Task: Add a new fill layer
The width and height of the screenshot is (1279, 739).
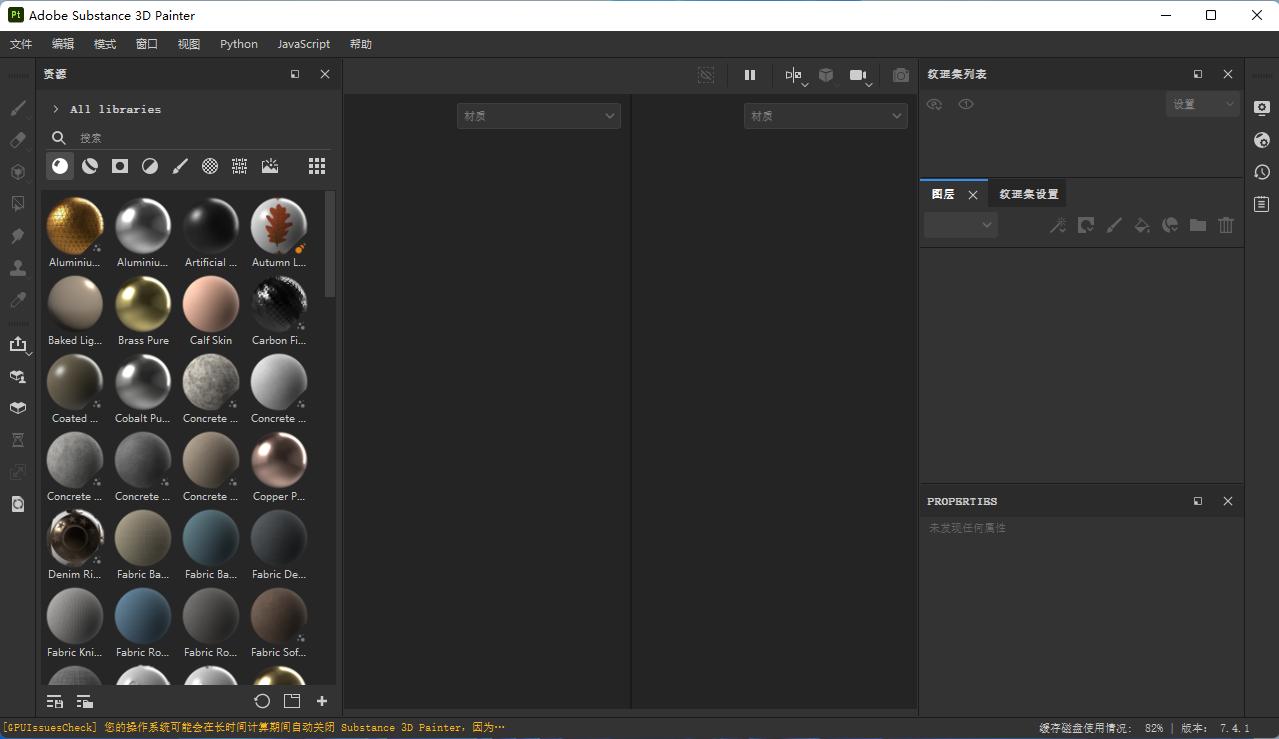Action: 1141,225
